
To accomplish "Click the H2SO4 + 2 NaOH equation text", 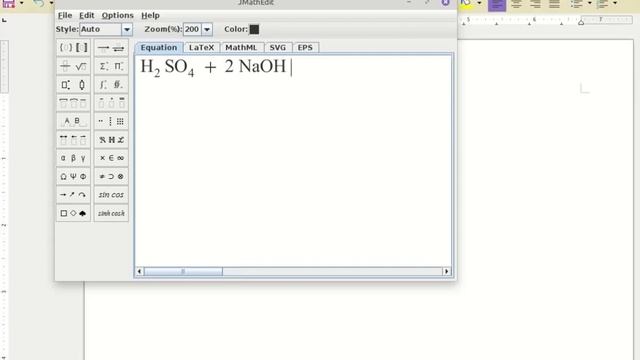I will tap(213, 67).
